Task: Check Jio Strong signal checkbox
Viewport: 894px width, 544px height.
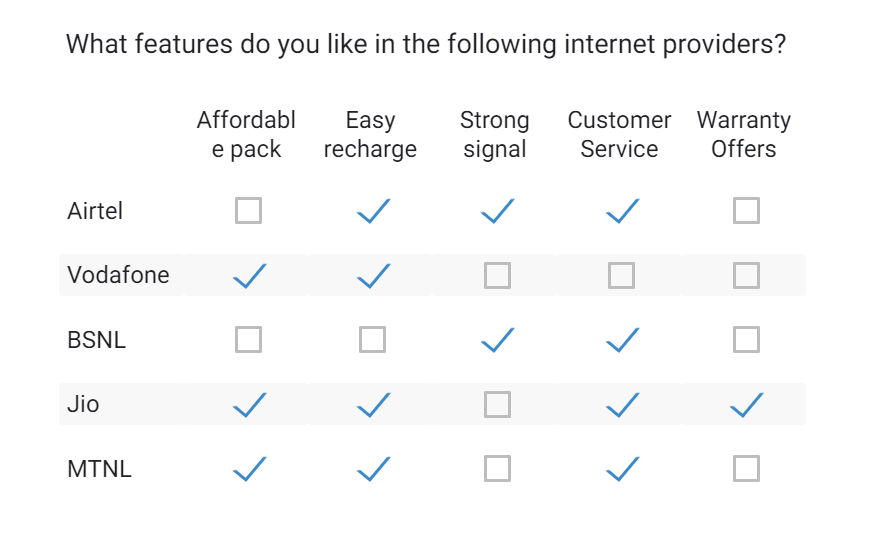Action: click(x=497, y=405)
